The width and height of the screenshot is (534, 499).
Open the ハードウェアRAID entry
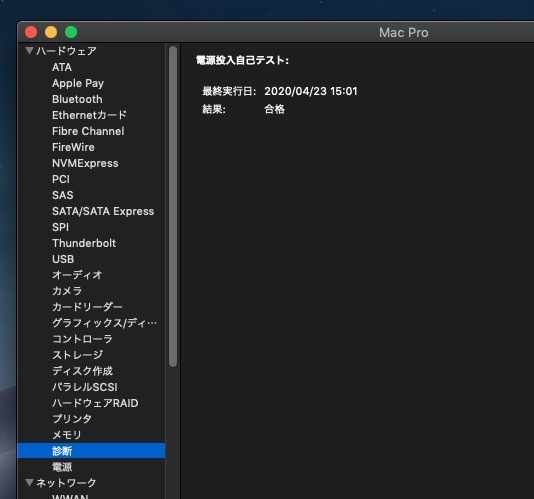coord(95,403)
